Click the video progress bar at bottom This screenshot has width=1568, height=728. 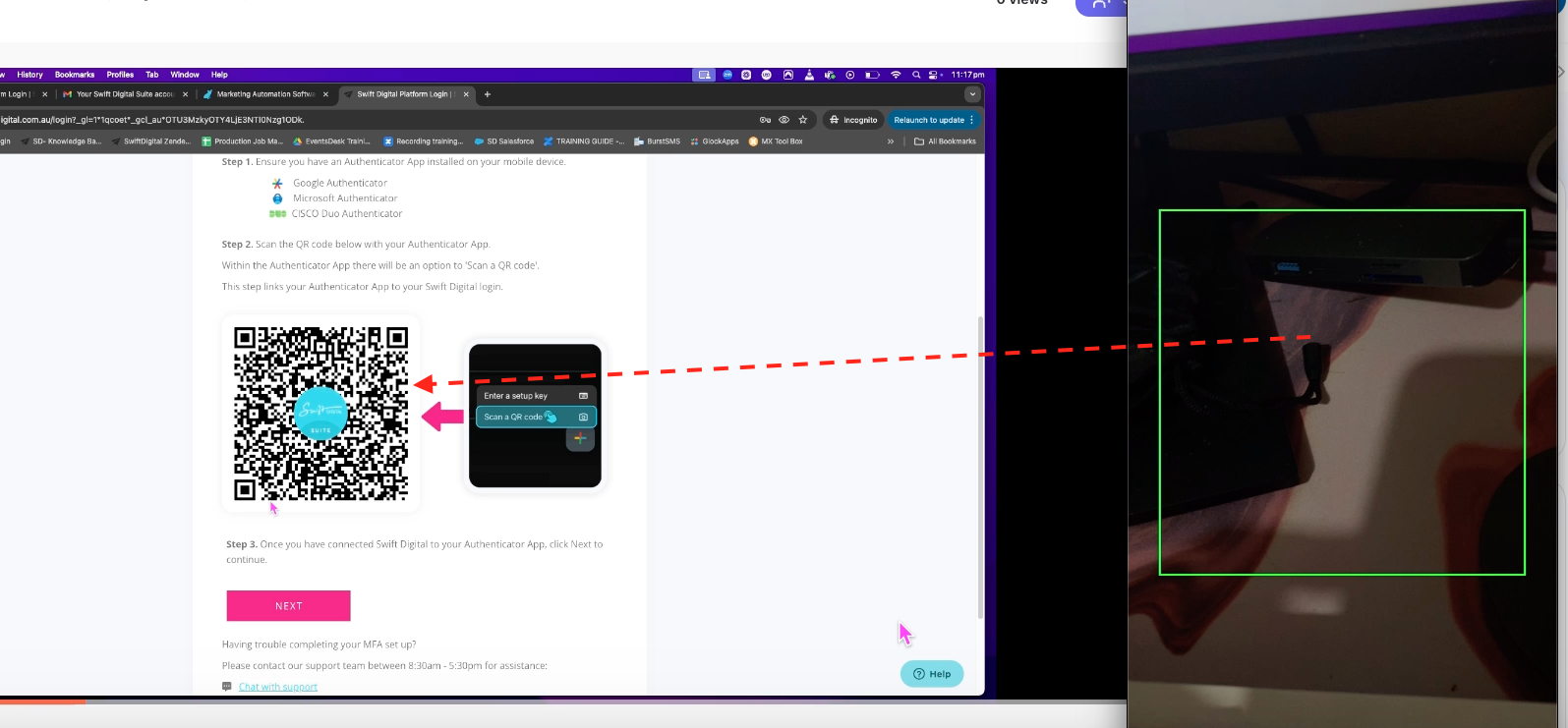pyautogui.click(x=563, y=701)
